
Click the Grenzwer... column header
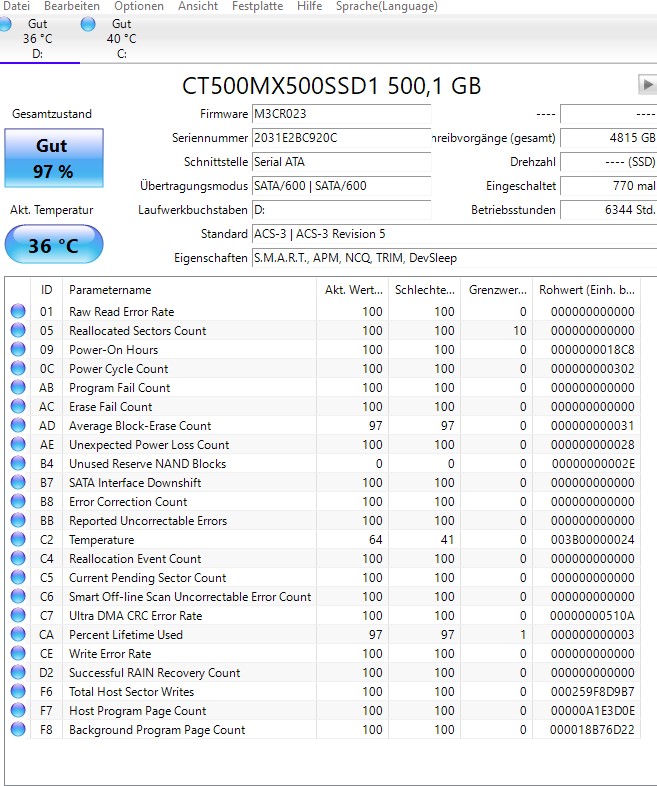click(497, 290)
